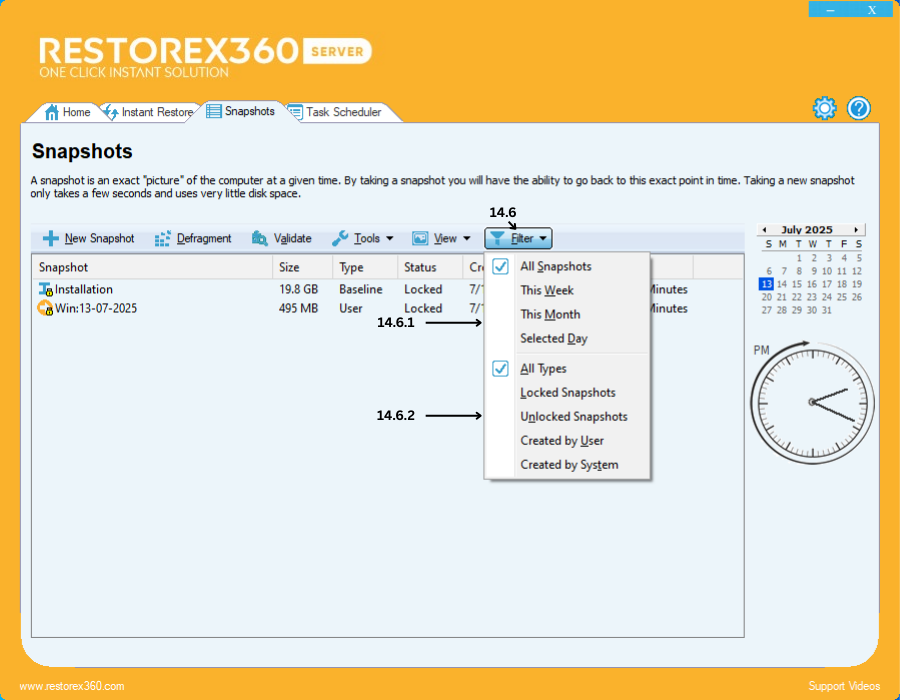Select July 20 in the calendar

(x=767, y=297)
